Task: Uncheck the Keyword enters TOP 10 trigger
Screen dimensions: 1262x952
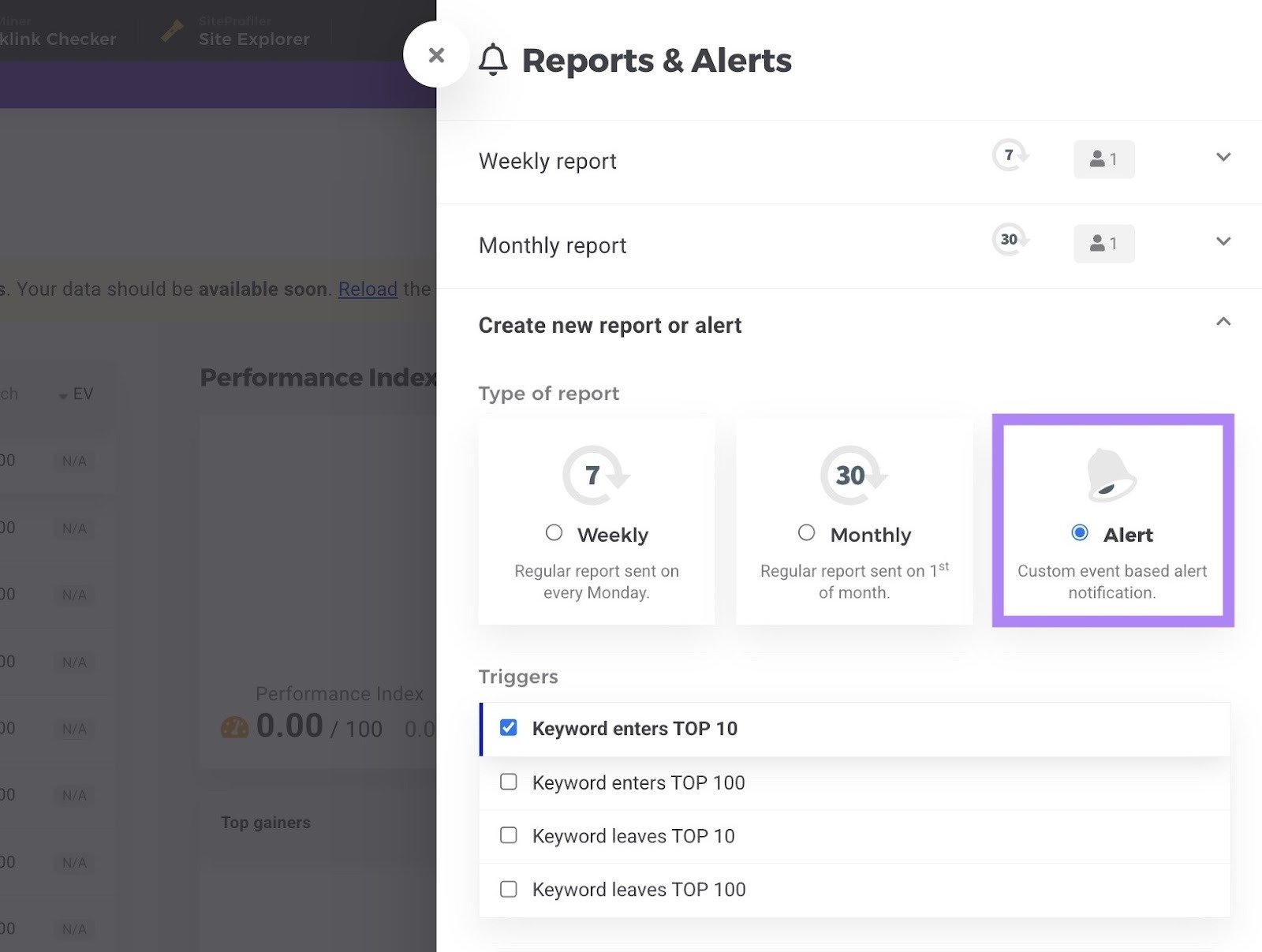Action: pos(509,727)
